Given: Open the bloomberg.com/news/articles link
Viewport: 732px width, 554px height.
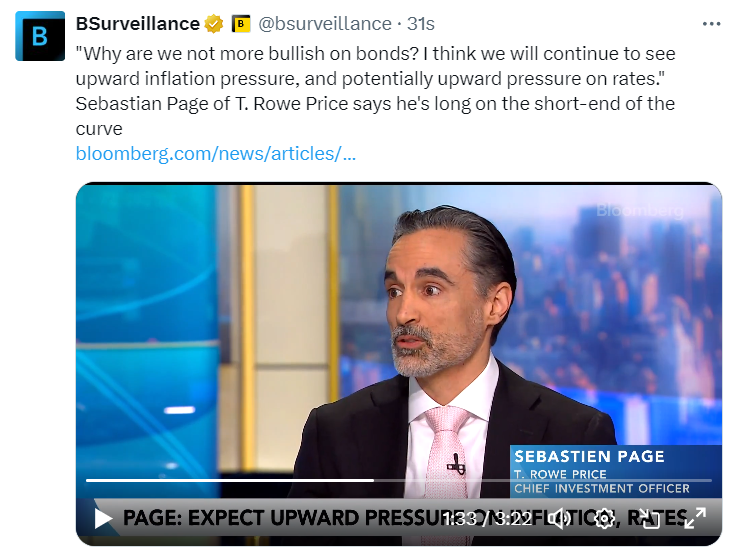Looking at the screenshot, I should [x=216, y=154].
